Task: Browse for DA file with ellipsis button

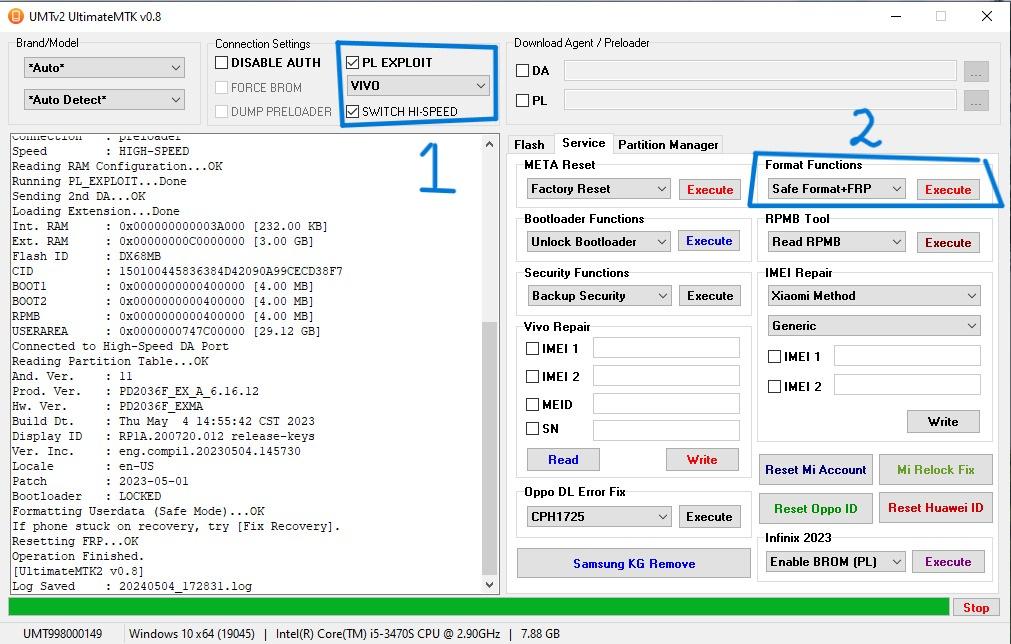Action: 976,72
